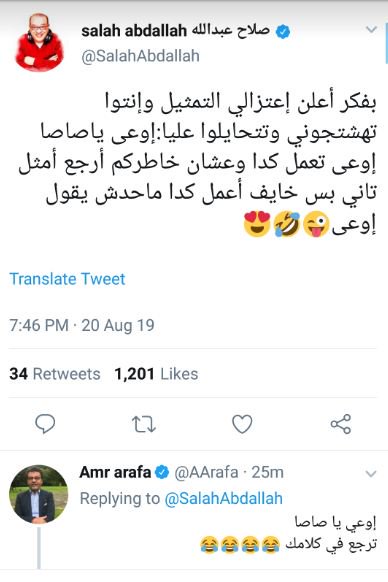Tap the share icon under tweet
Viewport: 388px width, 582px height.
click(341, 424)
